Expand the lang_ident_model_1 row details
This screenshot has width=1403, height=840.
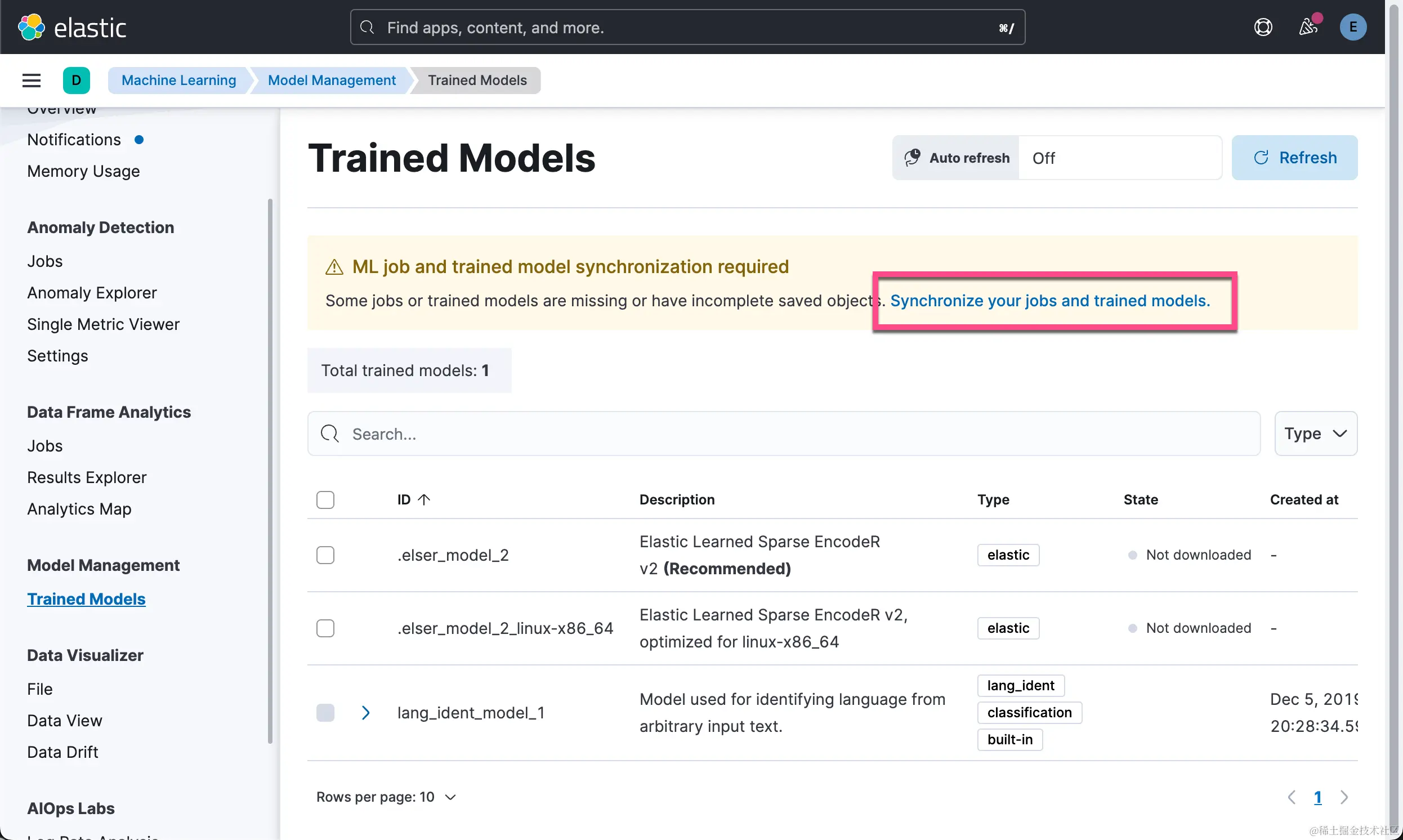(365, 712)
